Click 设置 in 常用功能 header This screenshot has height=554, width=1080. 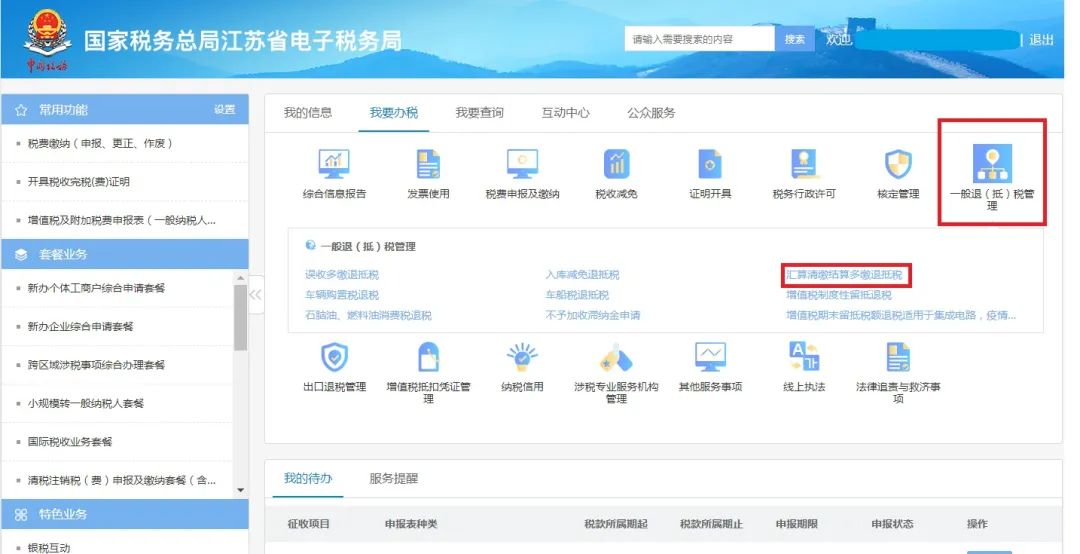click(225, 110)
